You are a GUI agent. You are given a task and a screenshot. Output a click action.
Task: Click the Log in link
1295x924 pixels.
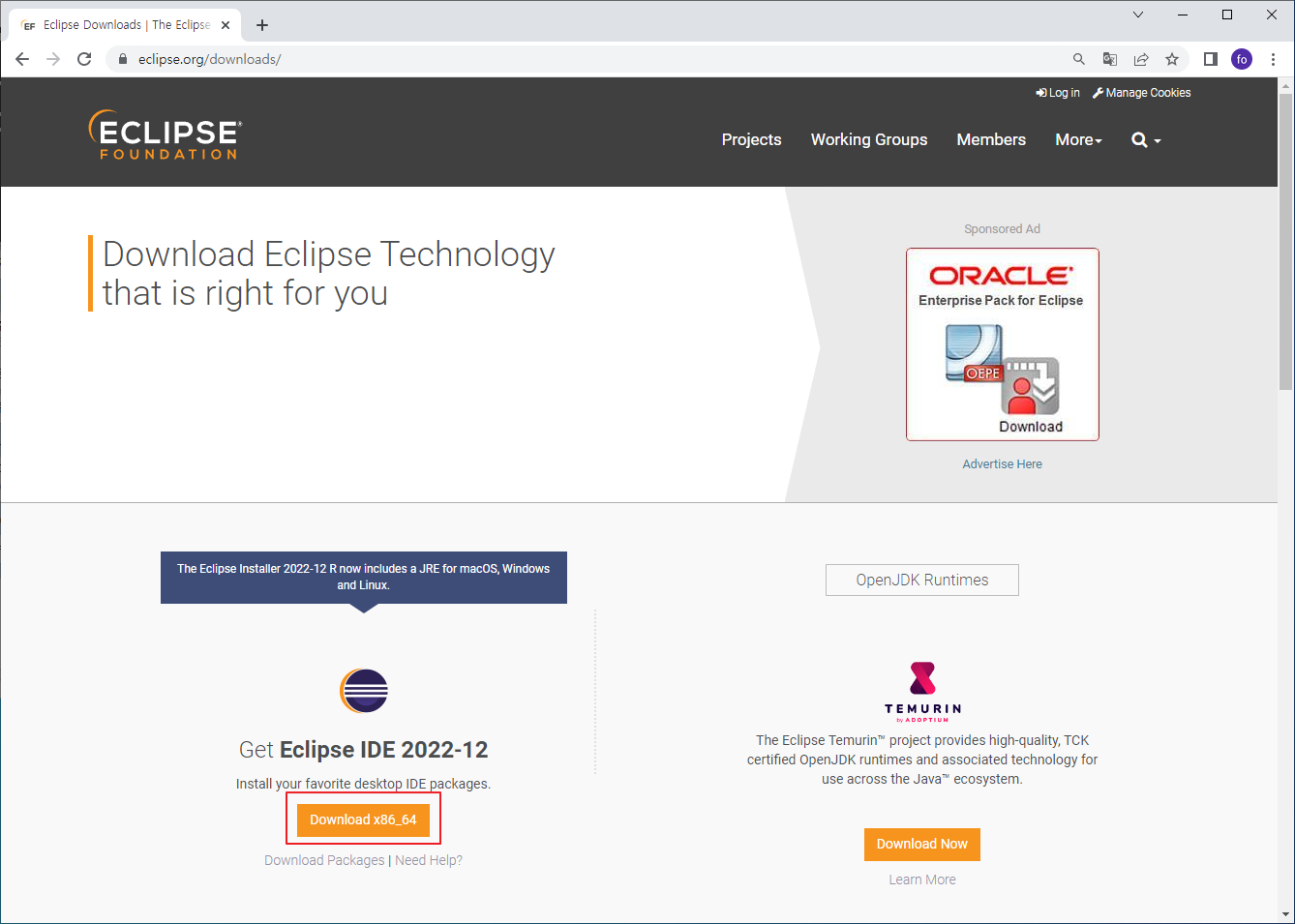tap(1058, 93)
